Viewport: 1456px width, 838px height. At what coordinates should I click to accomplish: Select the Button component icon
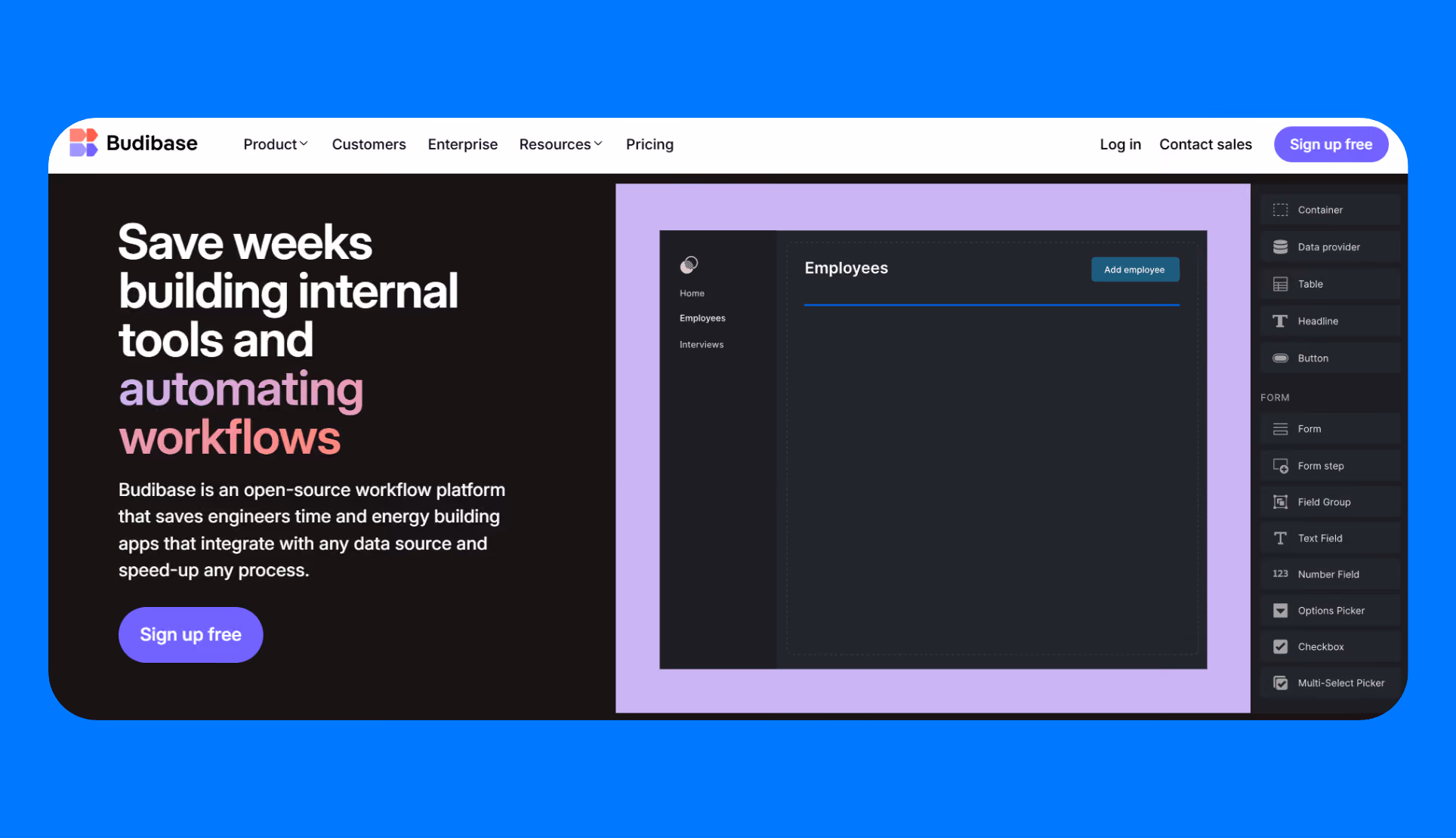tap(1280, 358)
